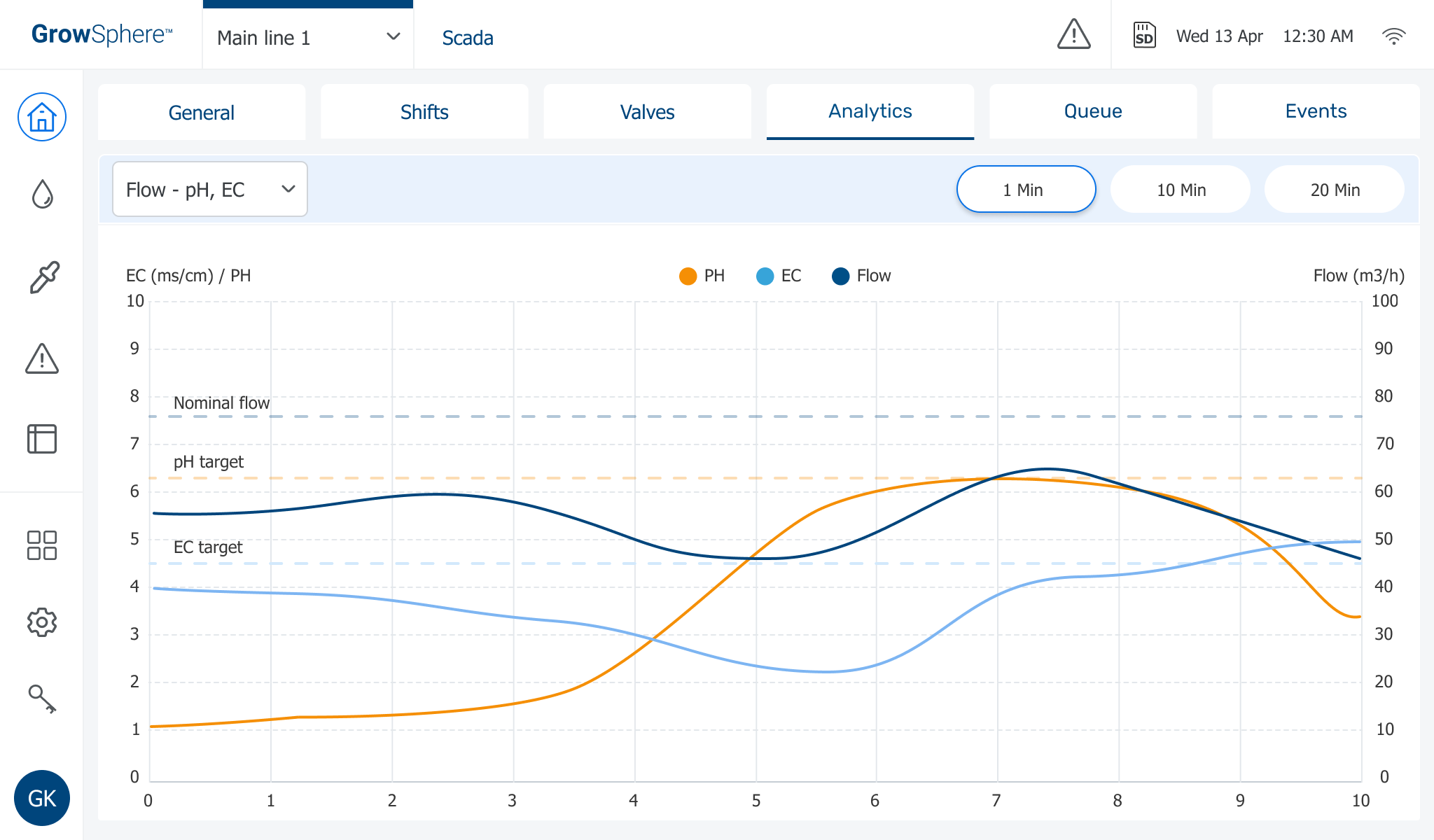Click the 12:30 AM time

point(1318,36)
